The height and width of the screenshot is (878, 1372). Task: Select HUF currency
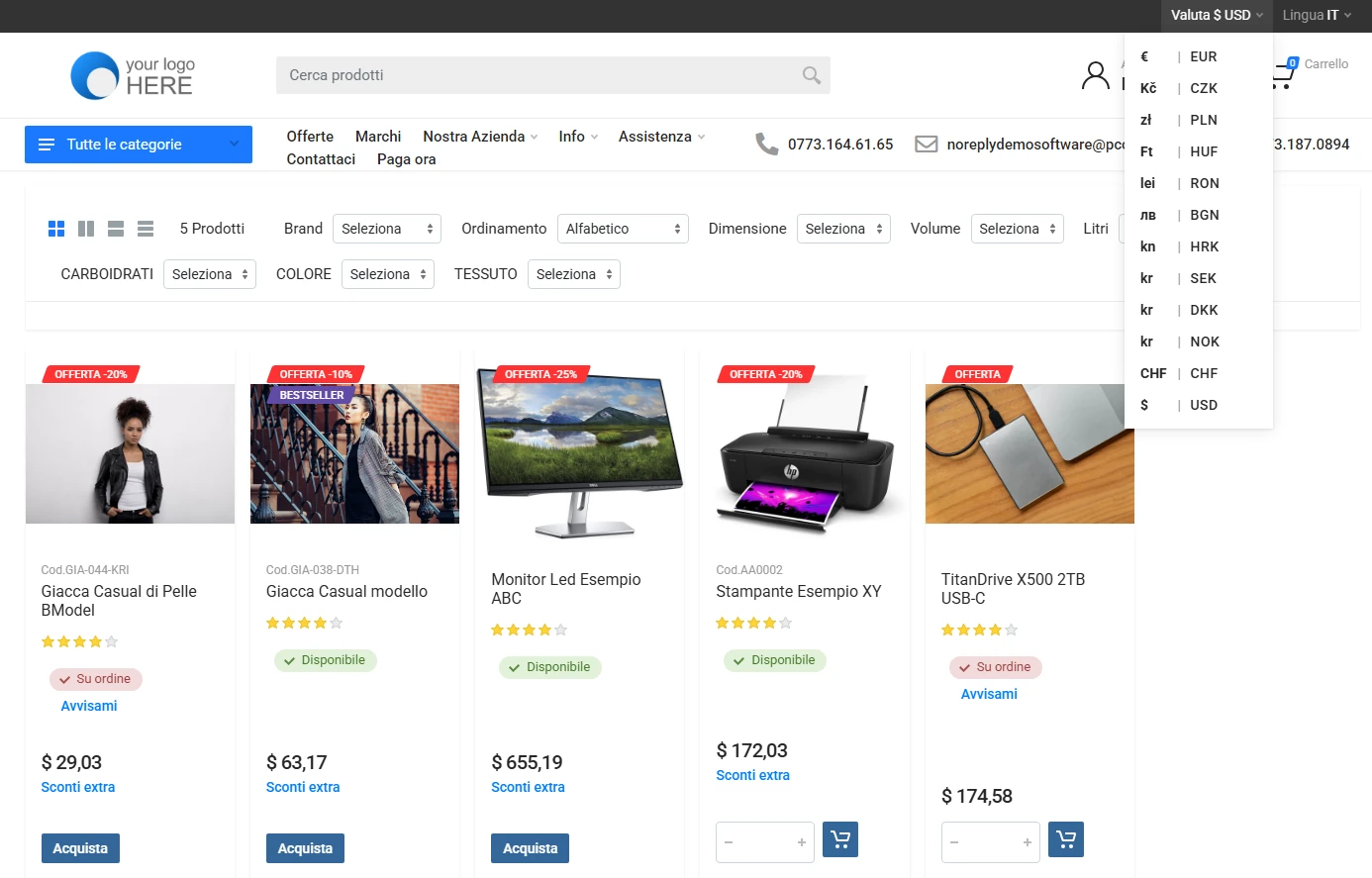1199,151
